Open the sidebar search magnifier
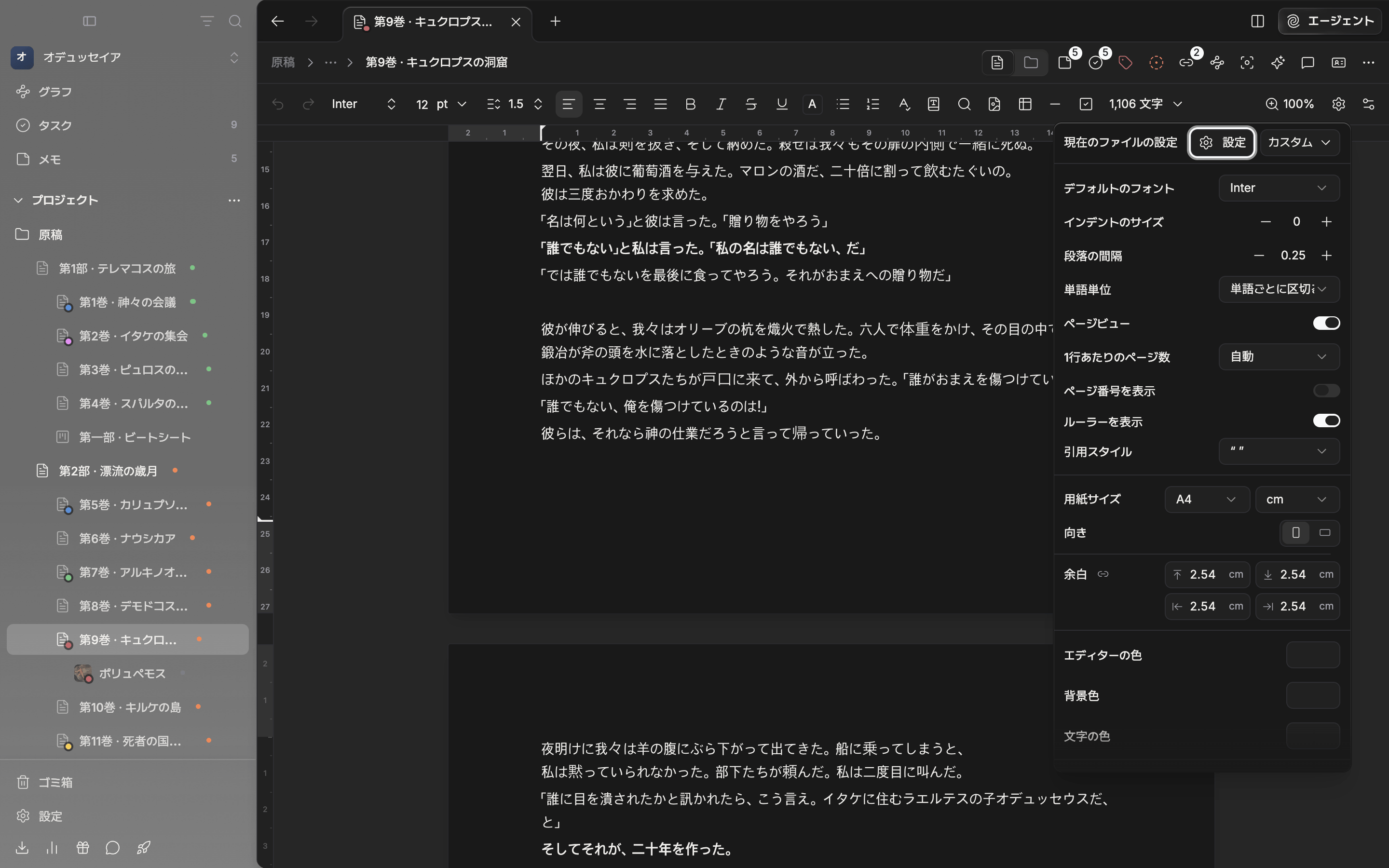The height and width of the screenshot is (868, 1389). click(x=235, y=21)
